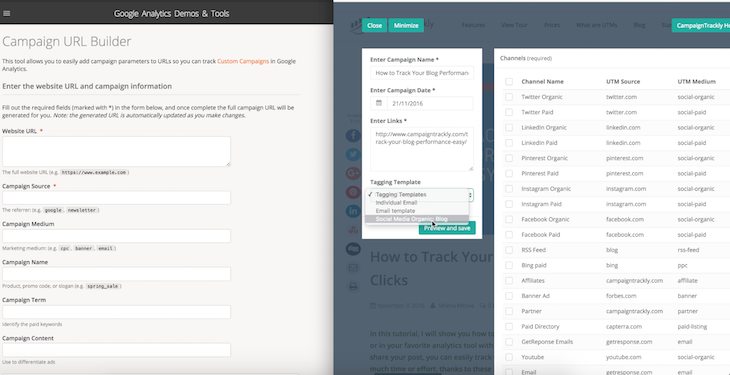Share the post on Facebook icon

click(x=353, y=136)
